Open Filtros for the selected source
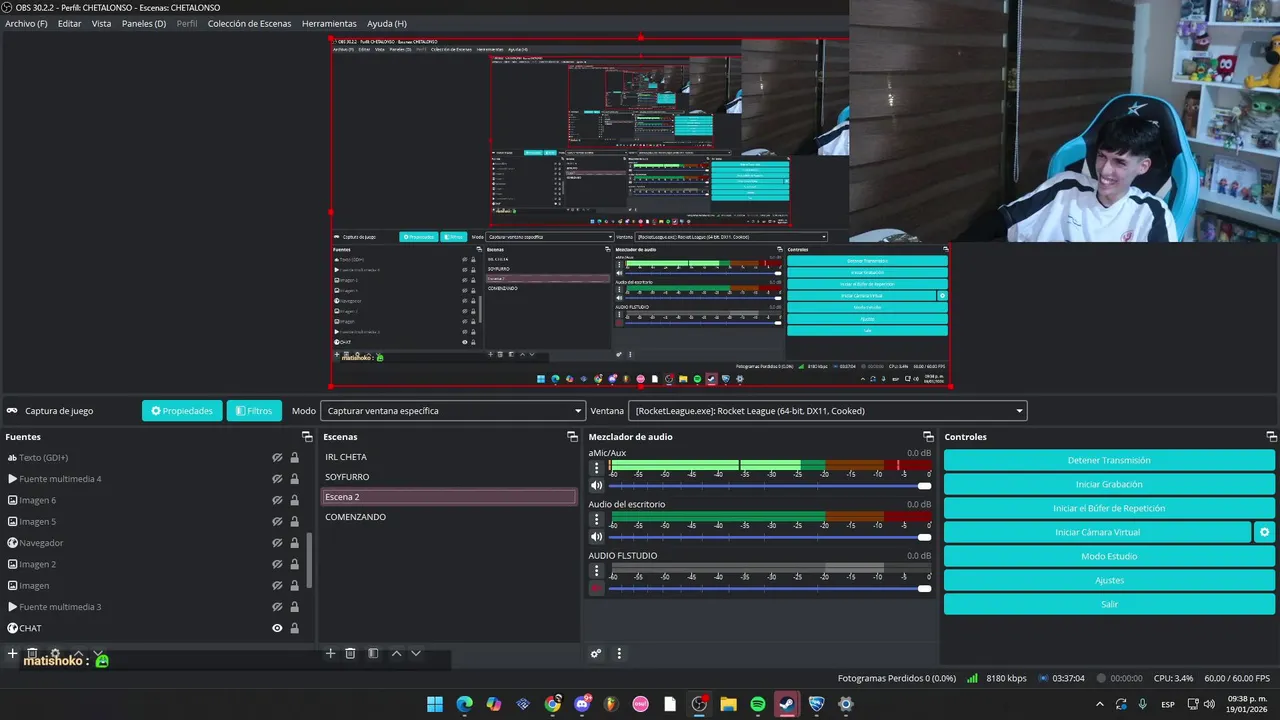Image resolution: width=1280 pixels, height=720 pixels. point(254,411)
